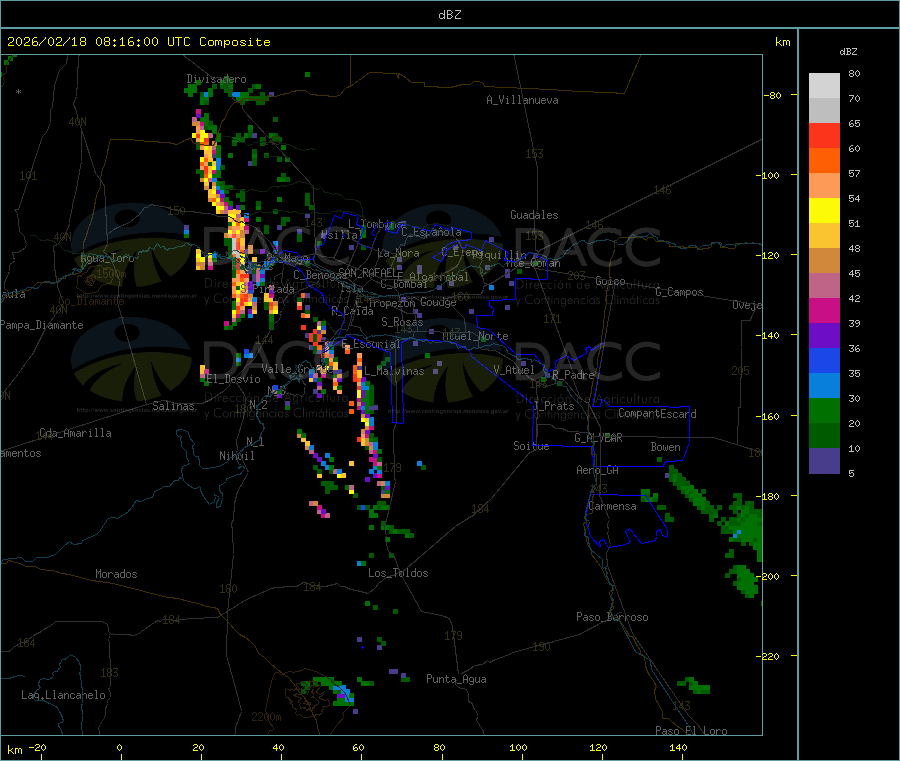Click the Paso_Barroso map label
900x761 pixels.
click(612, 617)
